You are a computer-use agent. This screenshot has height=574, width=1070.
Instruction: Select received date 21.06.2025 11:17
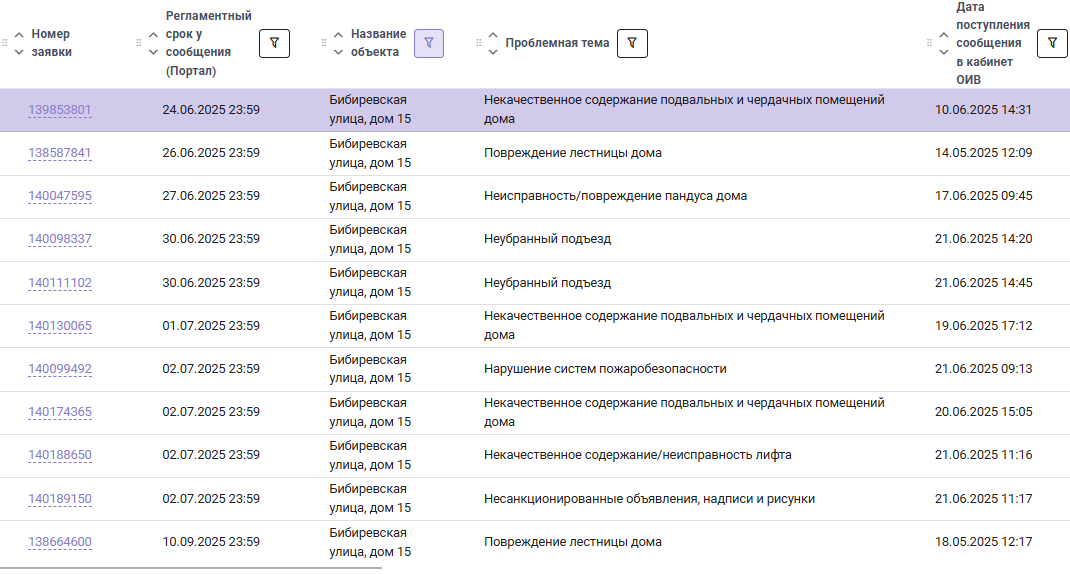tap(983, 499)
